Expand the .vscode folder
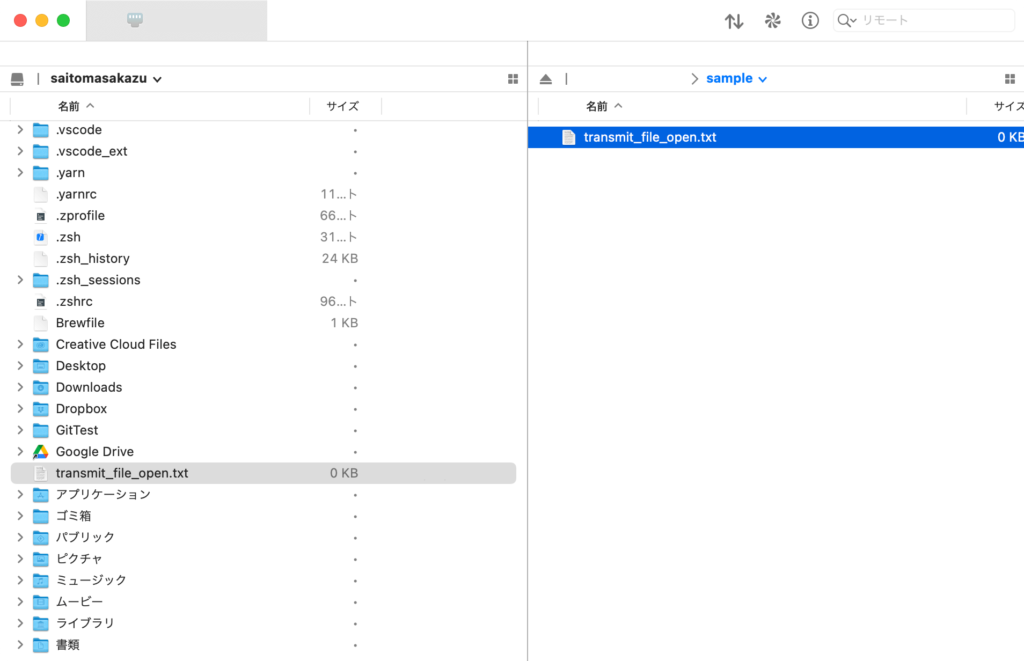 tap(19, 130)
